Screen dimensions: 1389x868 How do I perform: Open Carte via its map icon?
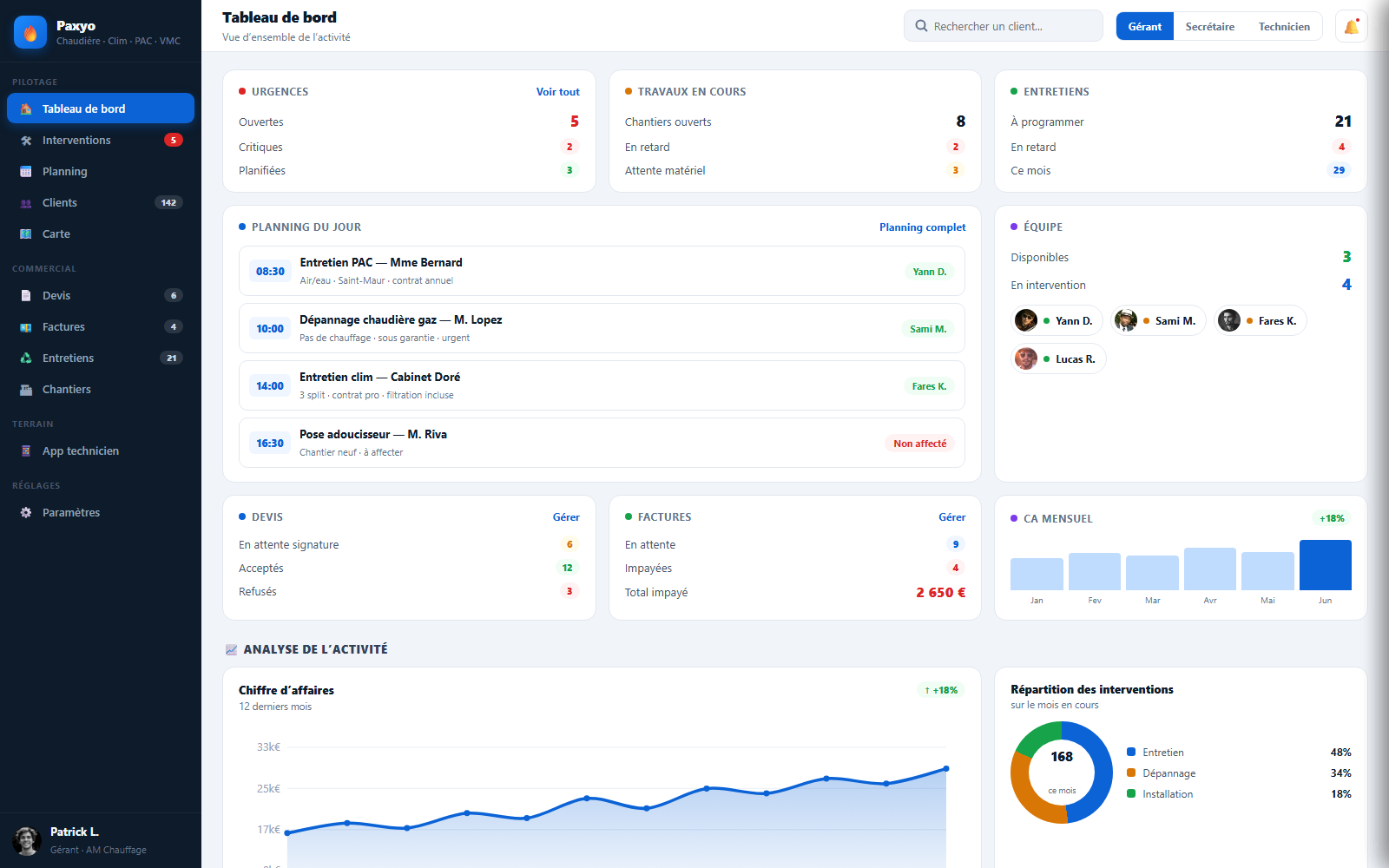(26, 233)
